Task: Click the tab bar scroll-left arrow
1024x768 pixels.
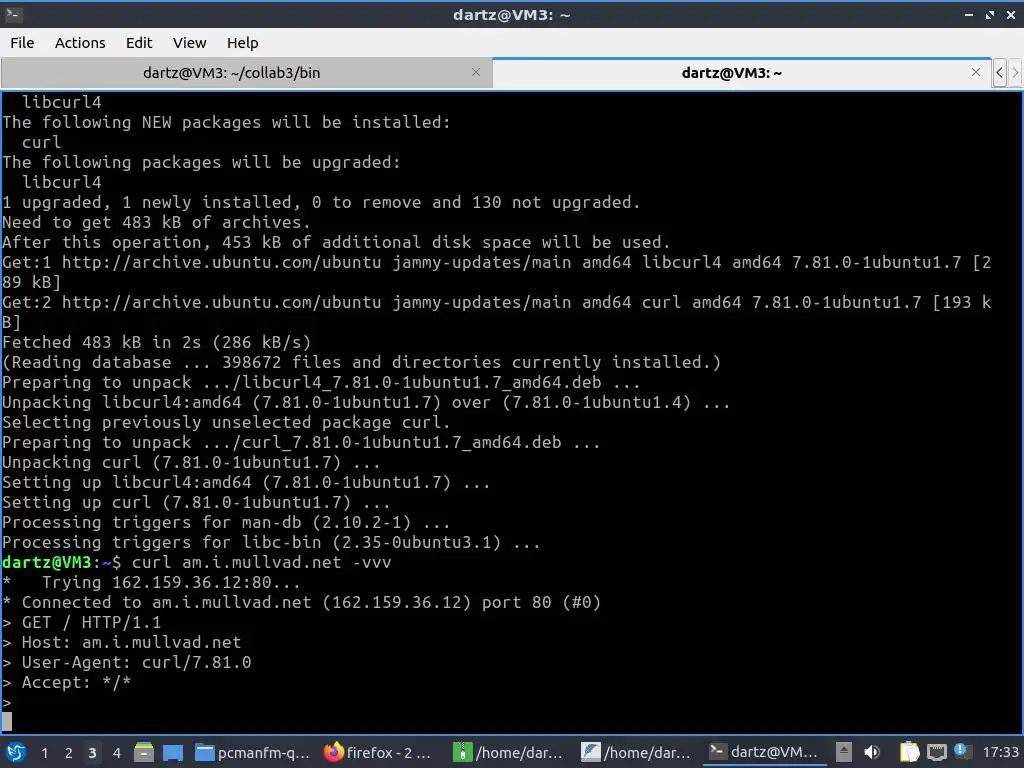Action: point(999,72)
